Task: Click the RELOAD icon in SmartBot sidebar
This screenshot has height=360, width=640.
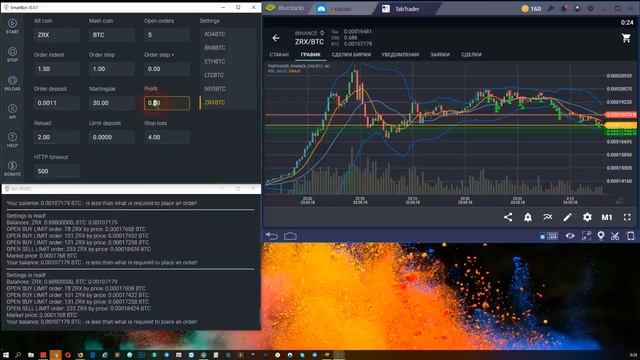Action: click(12, 80)
